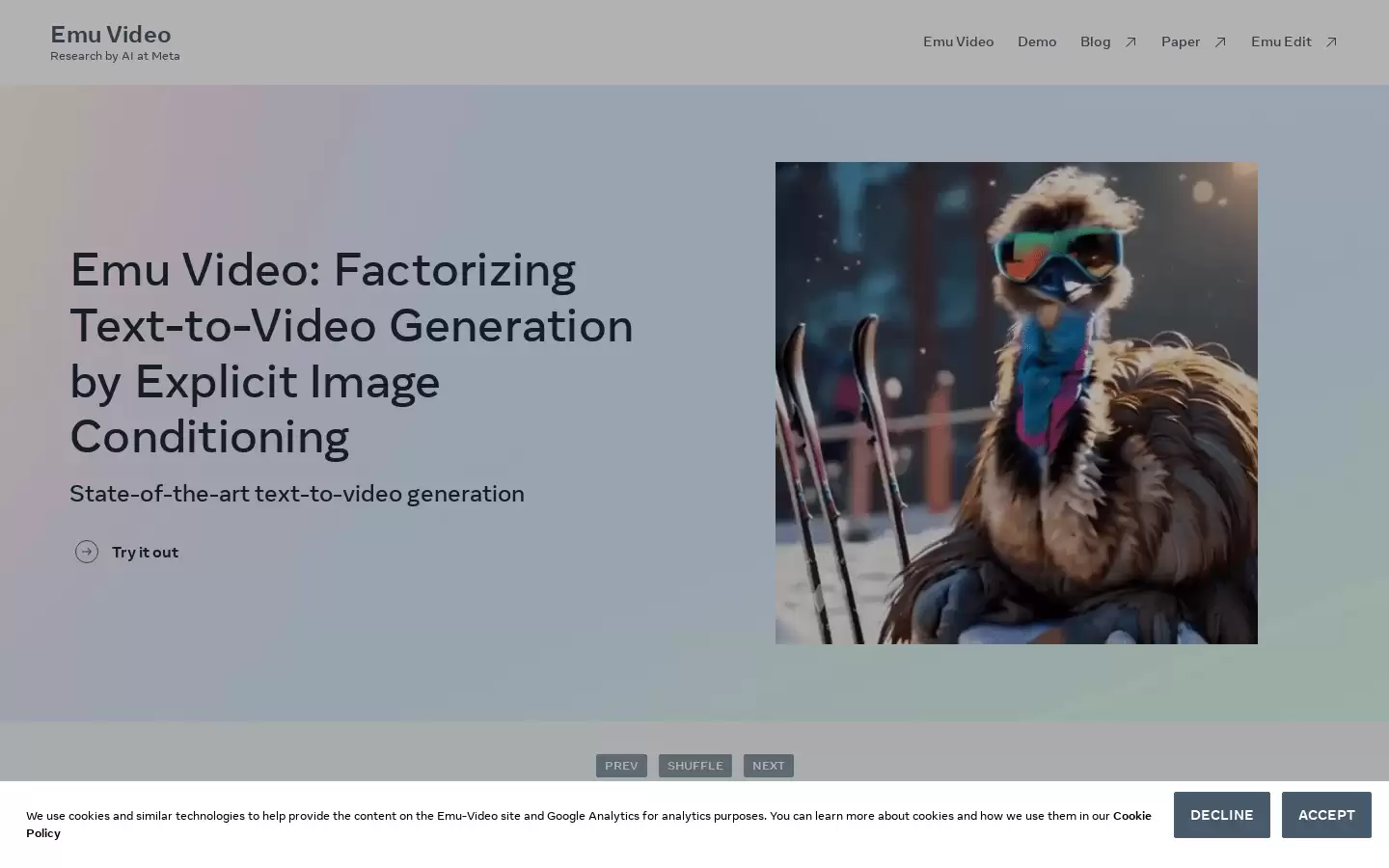Screen dimensions: 1389x868
Task: Open the Emu Video nav item
Action: [958, 41]
